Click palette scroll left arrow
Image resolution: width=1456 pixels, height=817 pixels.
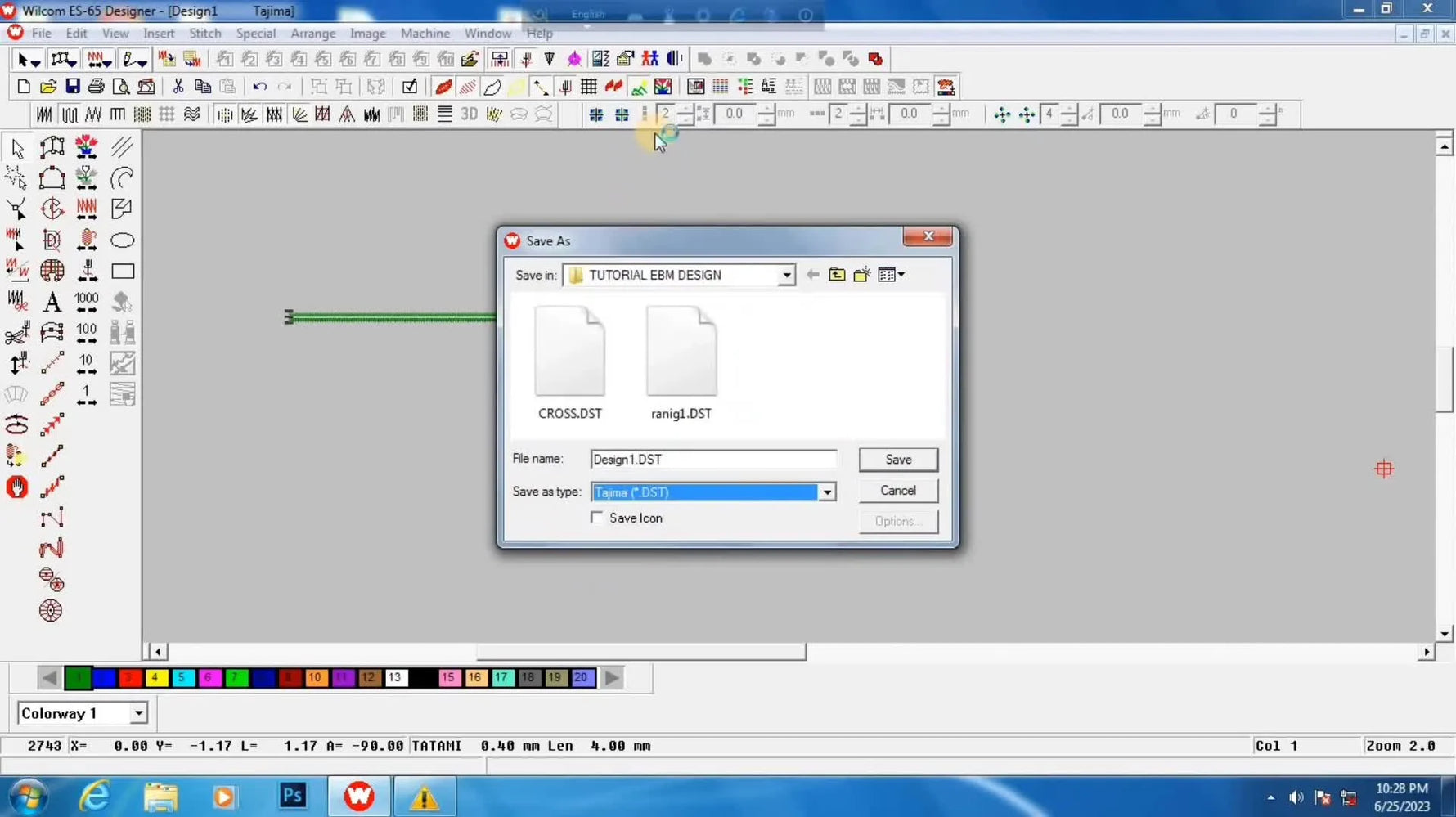point(49,677)
